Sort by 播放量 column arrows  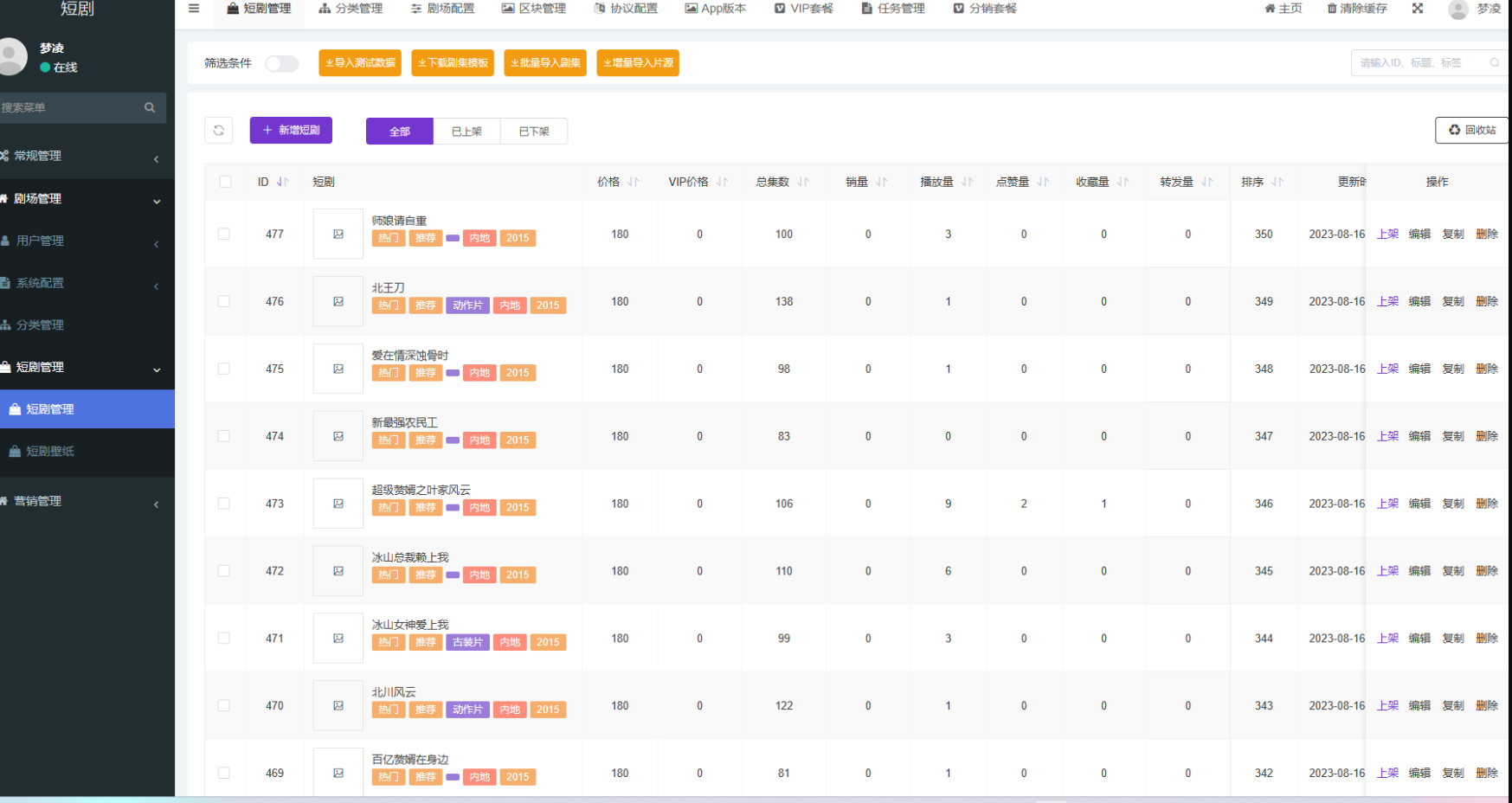tap(967, 183)
